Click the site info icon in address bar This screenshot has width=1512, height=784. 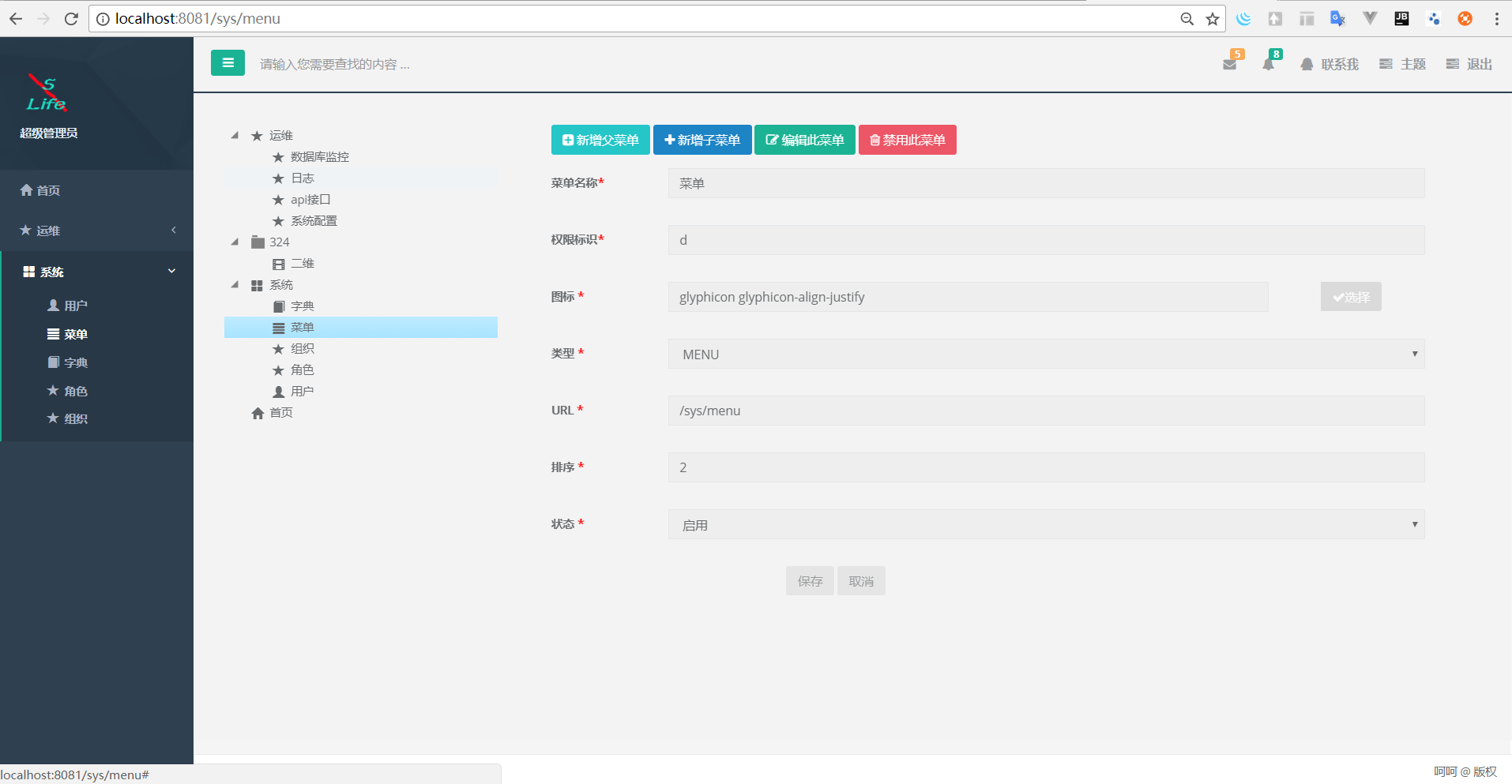[x=103, y=19]
